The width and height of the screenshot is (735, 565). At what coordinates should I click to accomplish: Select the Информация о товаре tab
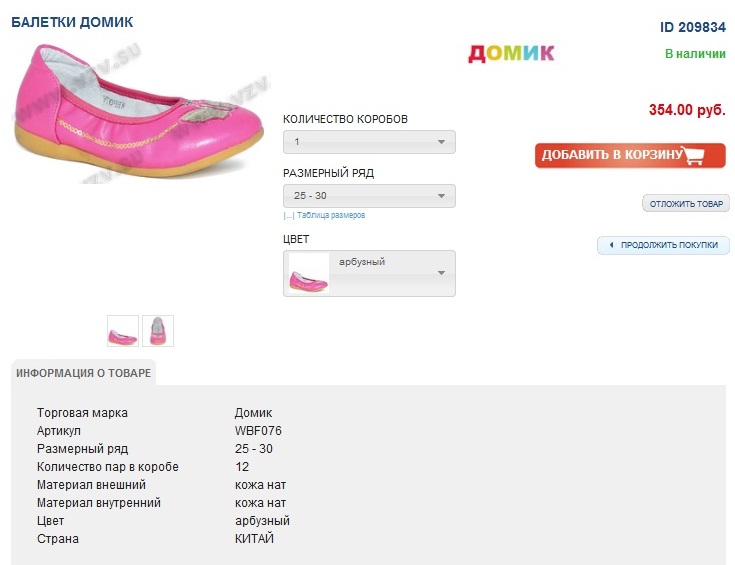click(84, 373)
